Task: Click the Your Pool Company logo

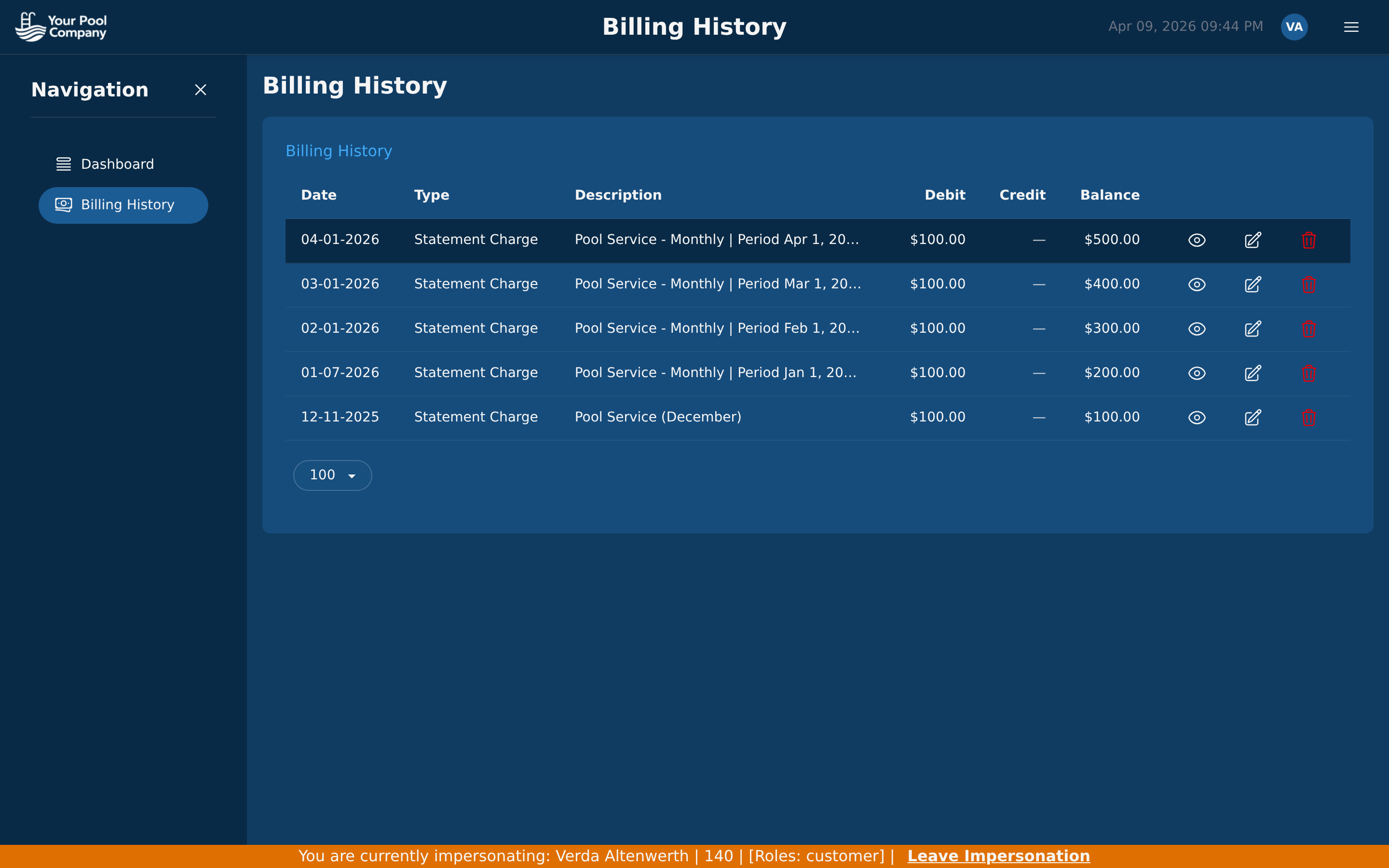Action: click(x=61, y=26)
